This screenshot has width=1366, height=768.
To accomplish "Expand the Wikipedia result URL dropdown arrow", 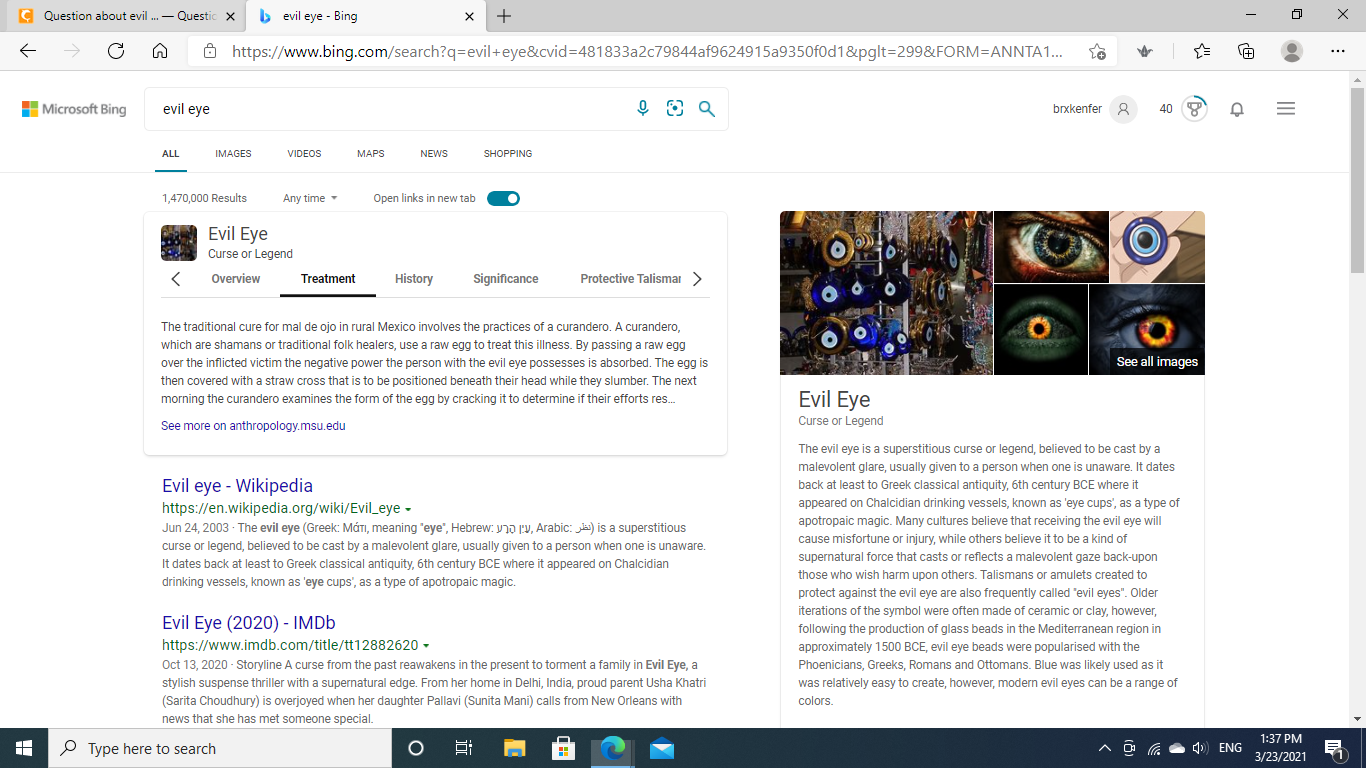I will 409,509.
